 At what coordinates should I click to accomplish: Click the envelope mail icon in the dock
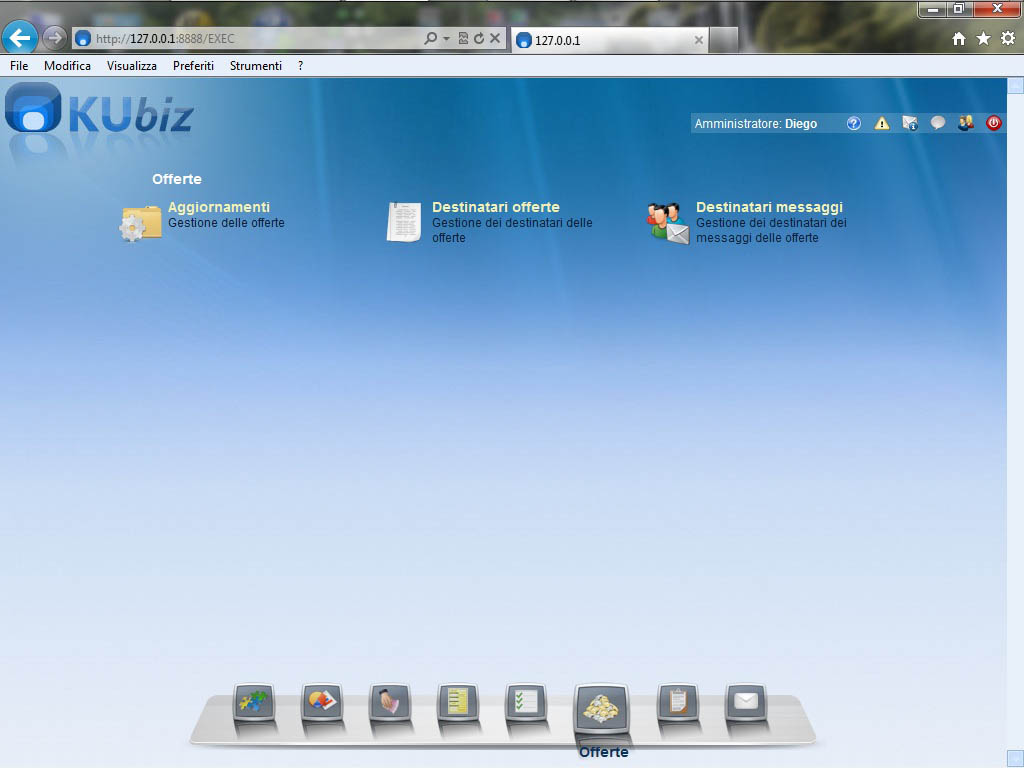coord(745,702)
